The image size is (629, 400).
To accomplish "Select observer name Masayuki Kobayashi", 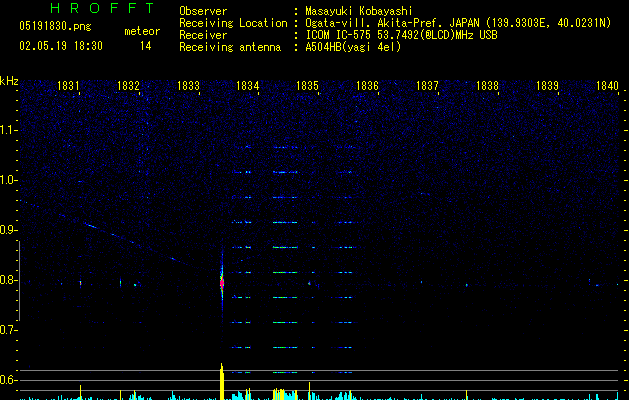I will [359, 11].
